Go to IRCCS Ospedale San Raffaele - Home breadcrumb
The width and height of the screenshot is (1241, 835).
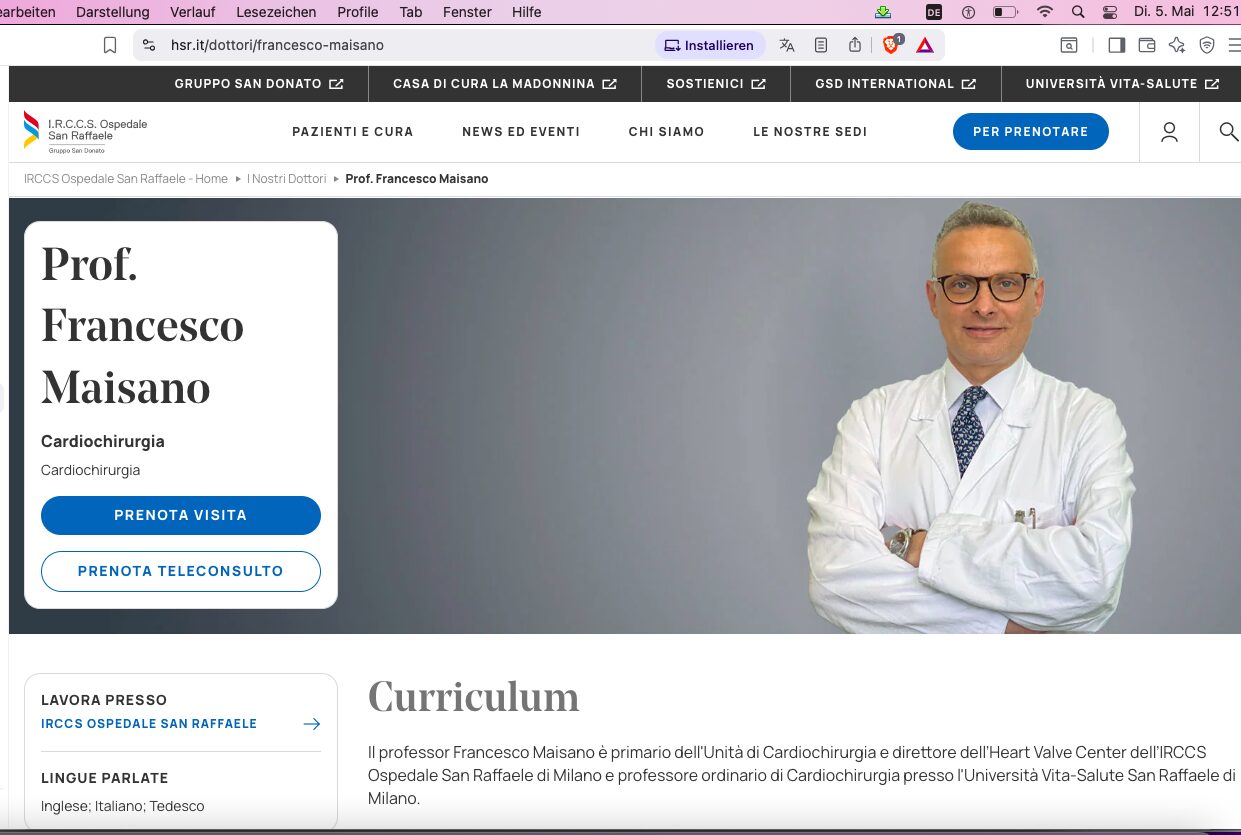[126, 179]
